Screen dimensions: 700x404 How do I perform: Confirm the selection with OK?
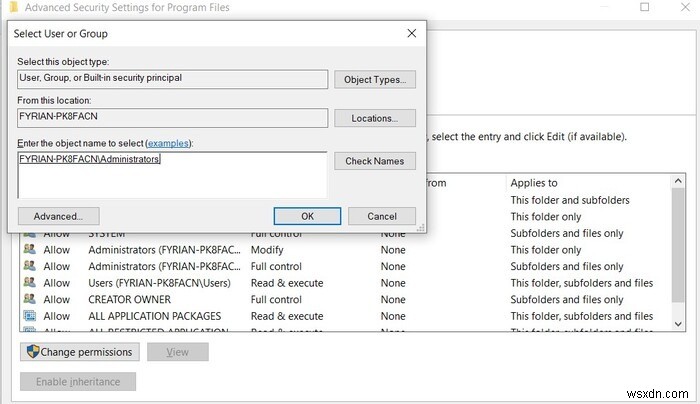coord(307,216)
